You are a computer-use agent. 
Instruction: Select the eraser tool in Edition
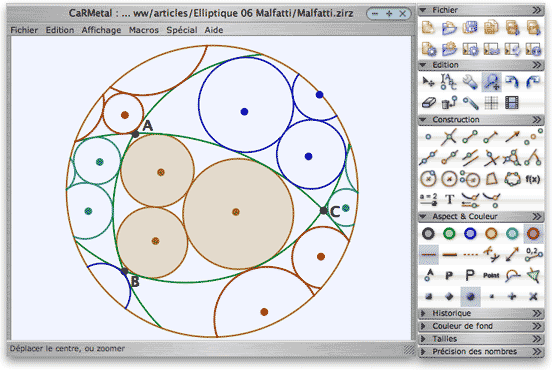pyautogui.click(x=428, y=103)
